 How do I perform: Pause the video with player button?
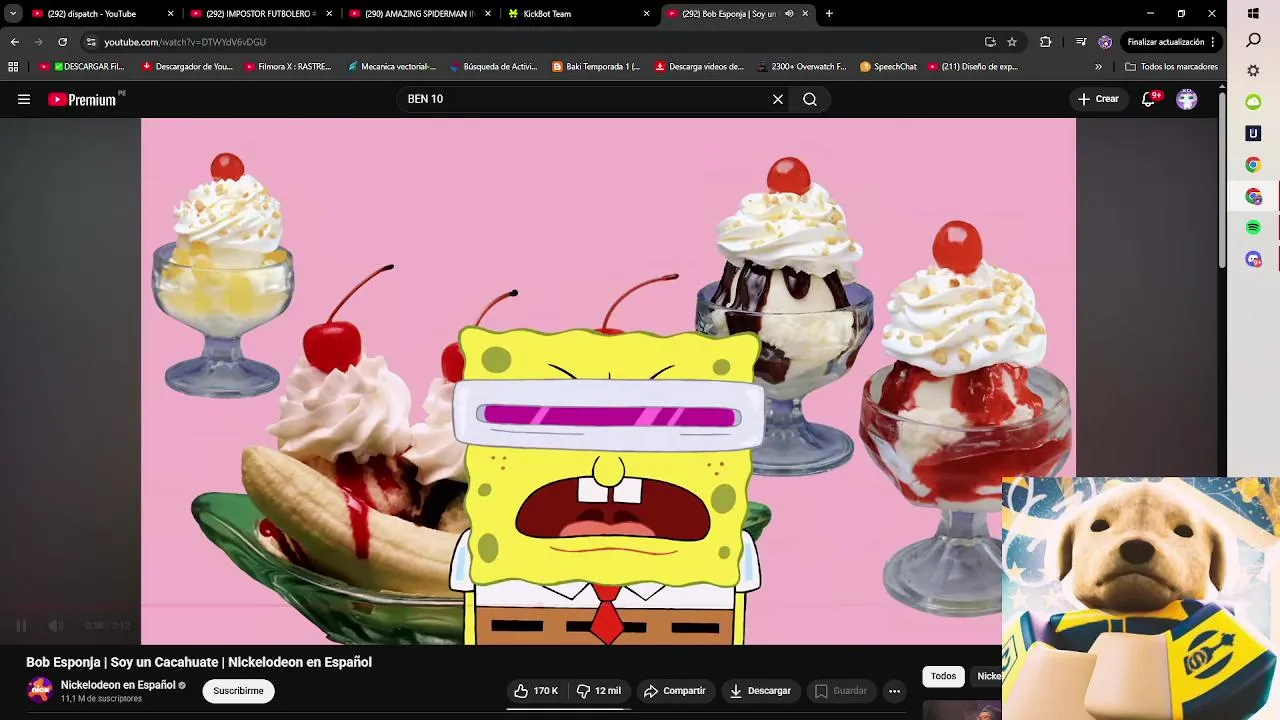21,626
